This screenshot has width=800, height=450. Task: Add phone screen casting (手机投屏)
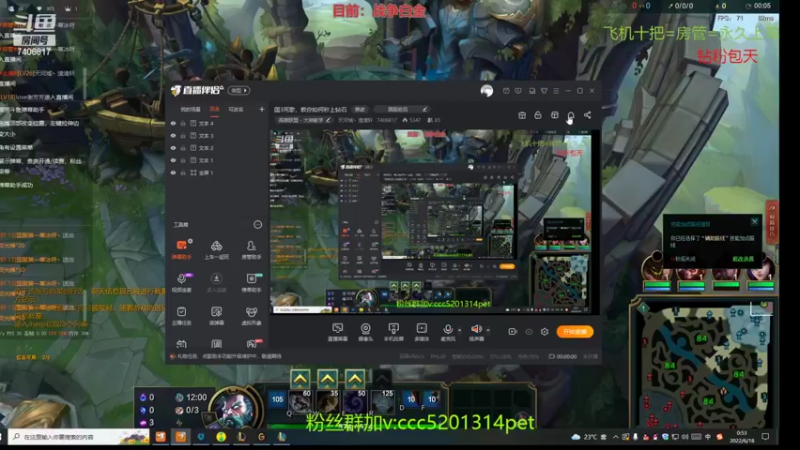click(393, 332)
